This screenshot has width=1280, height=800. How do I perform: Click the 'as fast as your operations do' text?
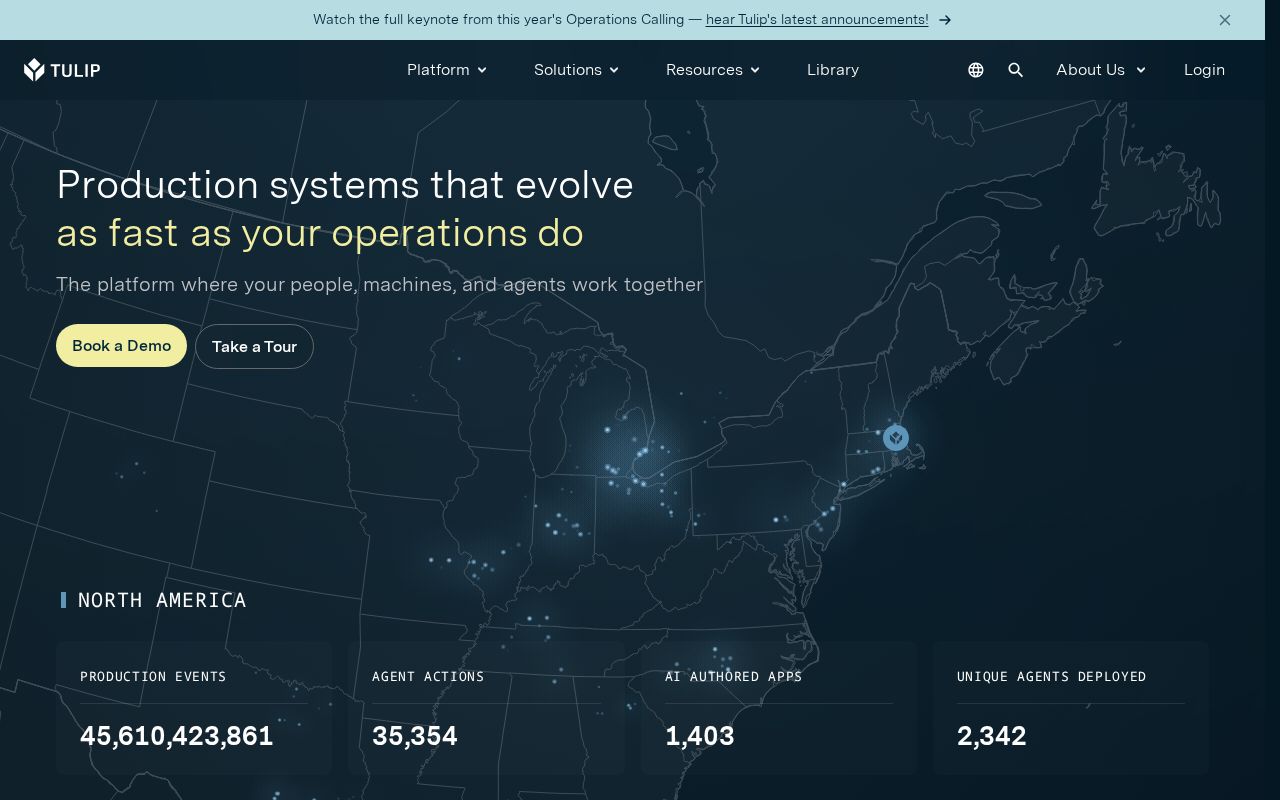point(320,233)
